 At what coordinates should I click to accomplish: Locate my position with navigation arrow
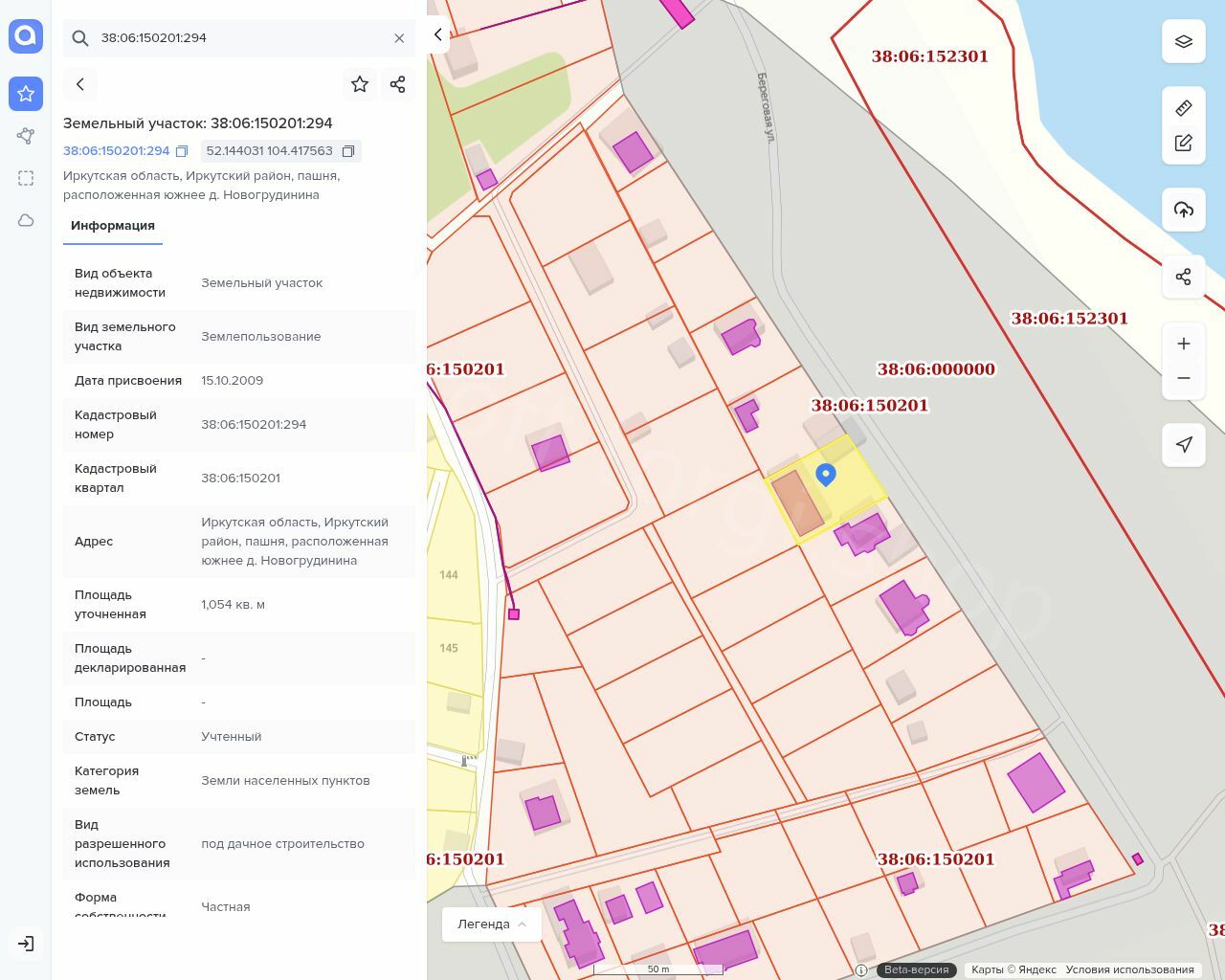click(x=1183, y=444)
